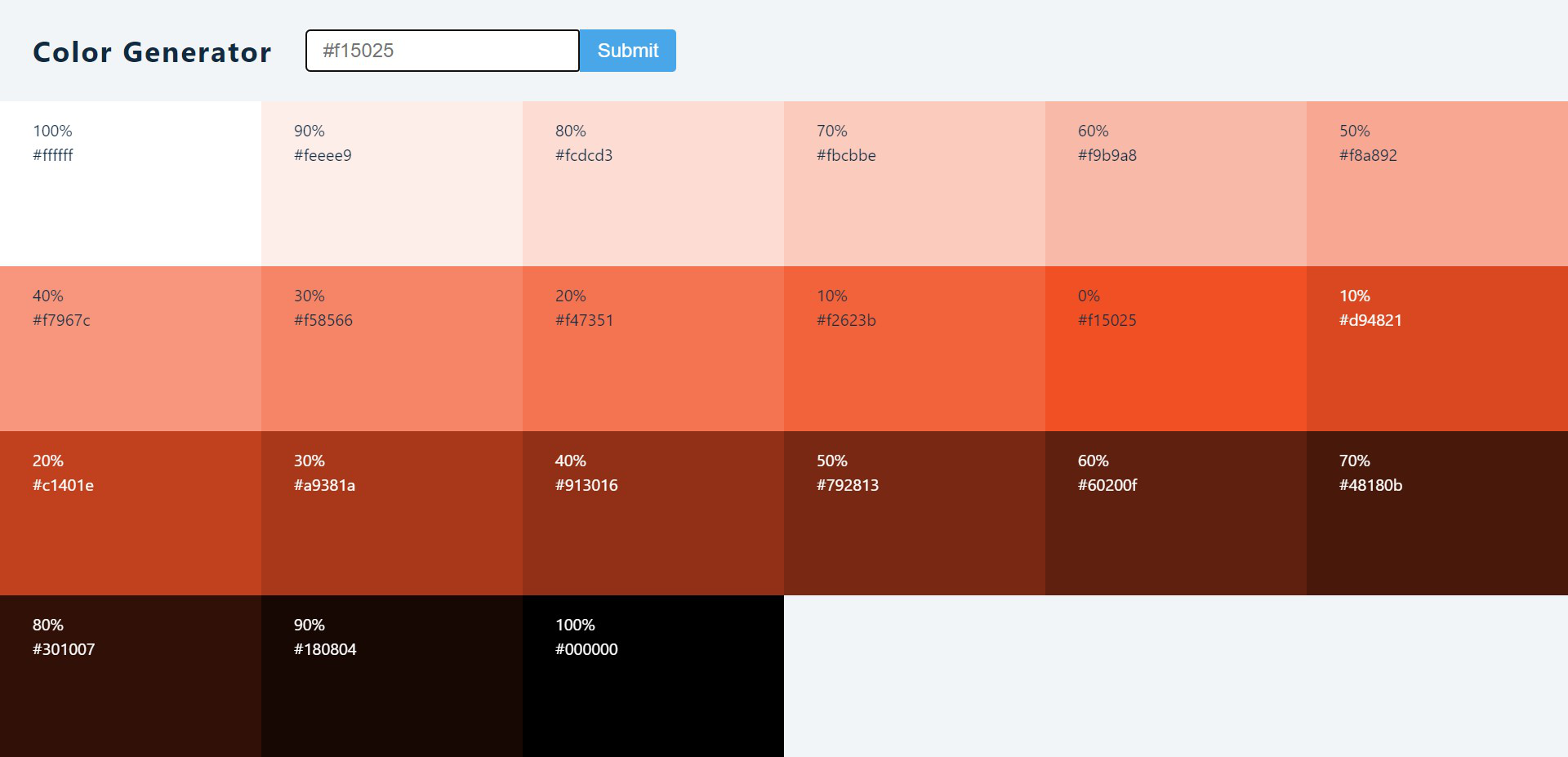Pick the #f47351 color swatch
Screen dimensions: 1568x757
pyautogui.click(x=653, y=349)
